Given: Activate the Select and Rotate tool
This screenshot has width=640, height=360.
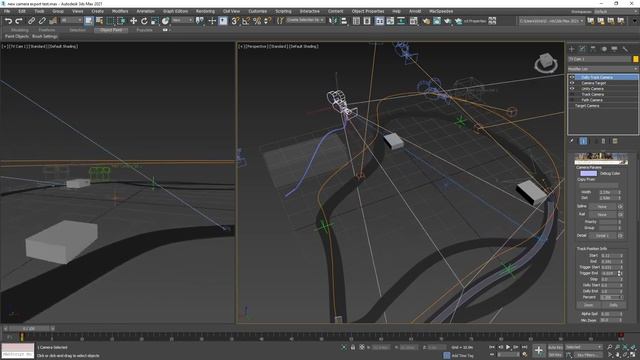Looking at the screenshot, I should click(144, 20).
